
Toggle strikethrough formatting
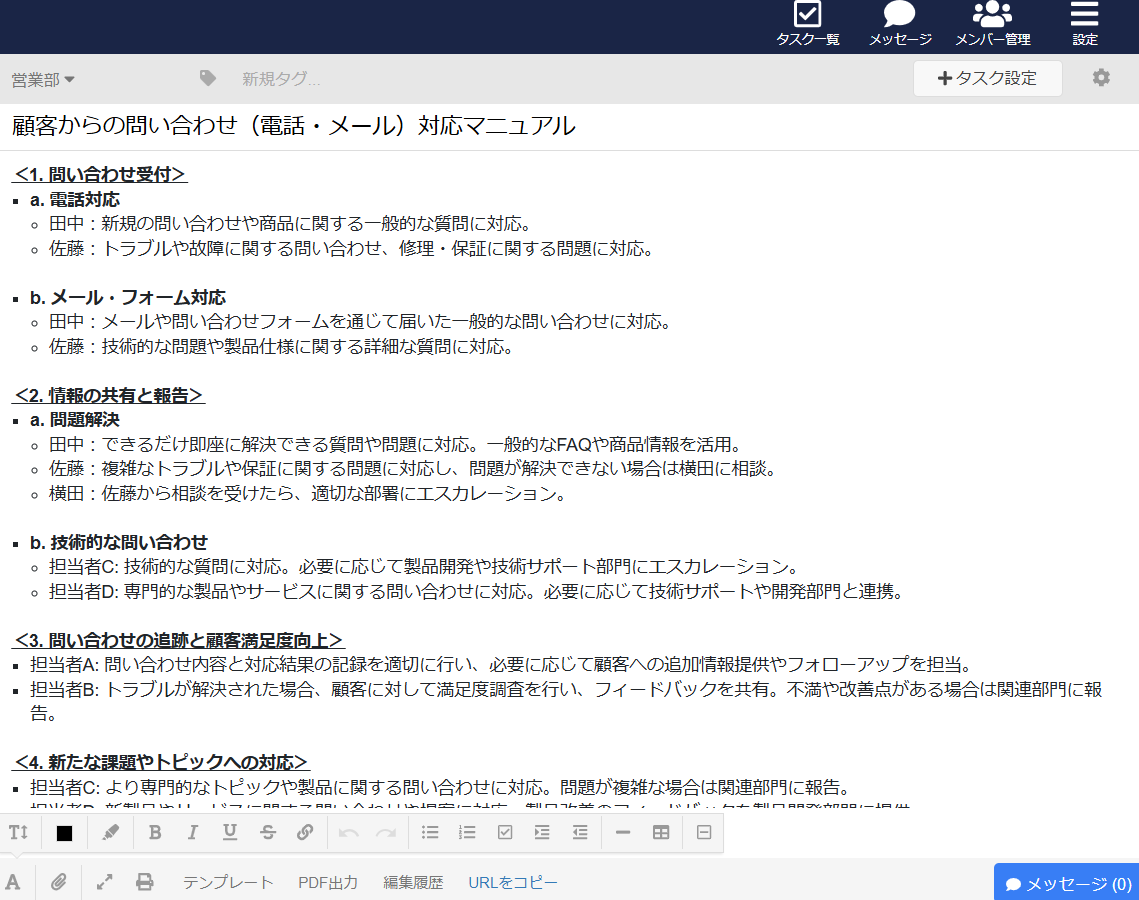pos(267,832)
